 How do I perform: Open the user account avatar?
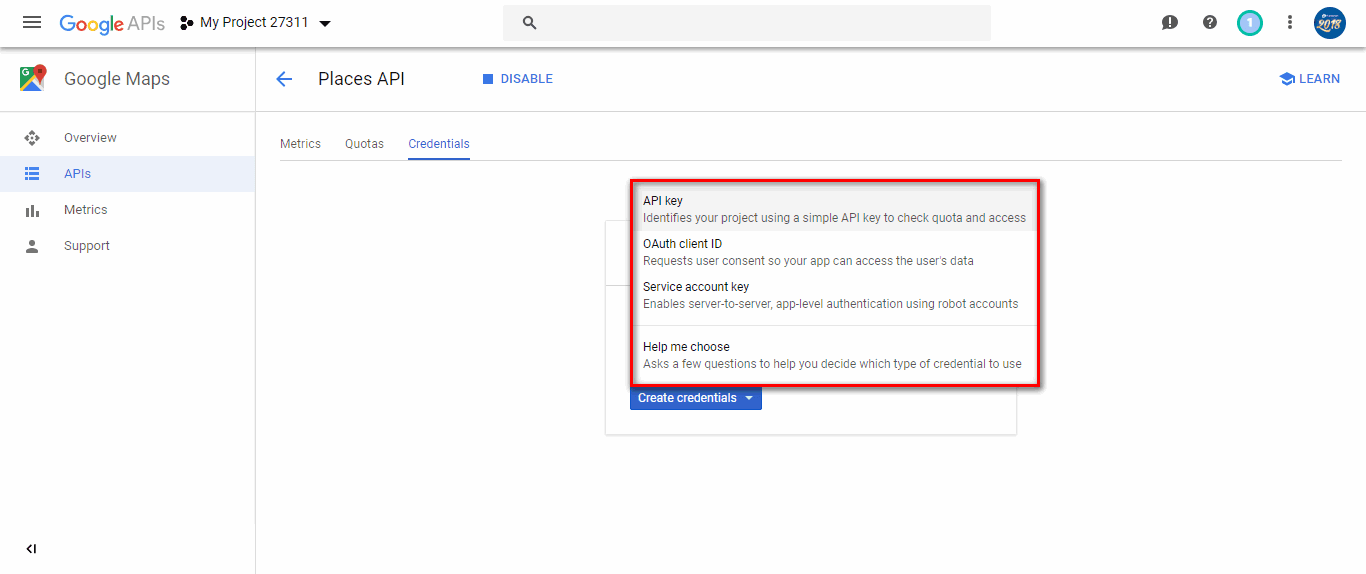click(1330, 22)
